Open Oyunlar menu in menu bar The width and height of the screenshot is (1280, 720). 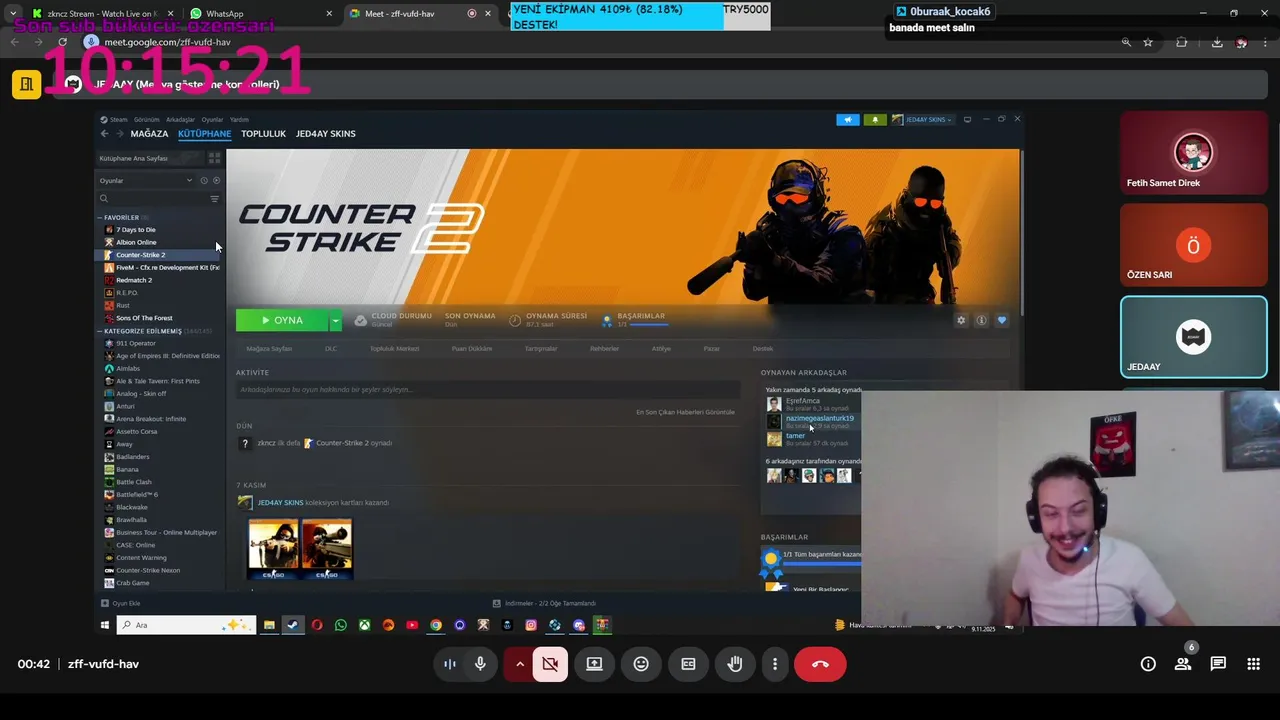point(212,119)
